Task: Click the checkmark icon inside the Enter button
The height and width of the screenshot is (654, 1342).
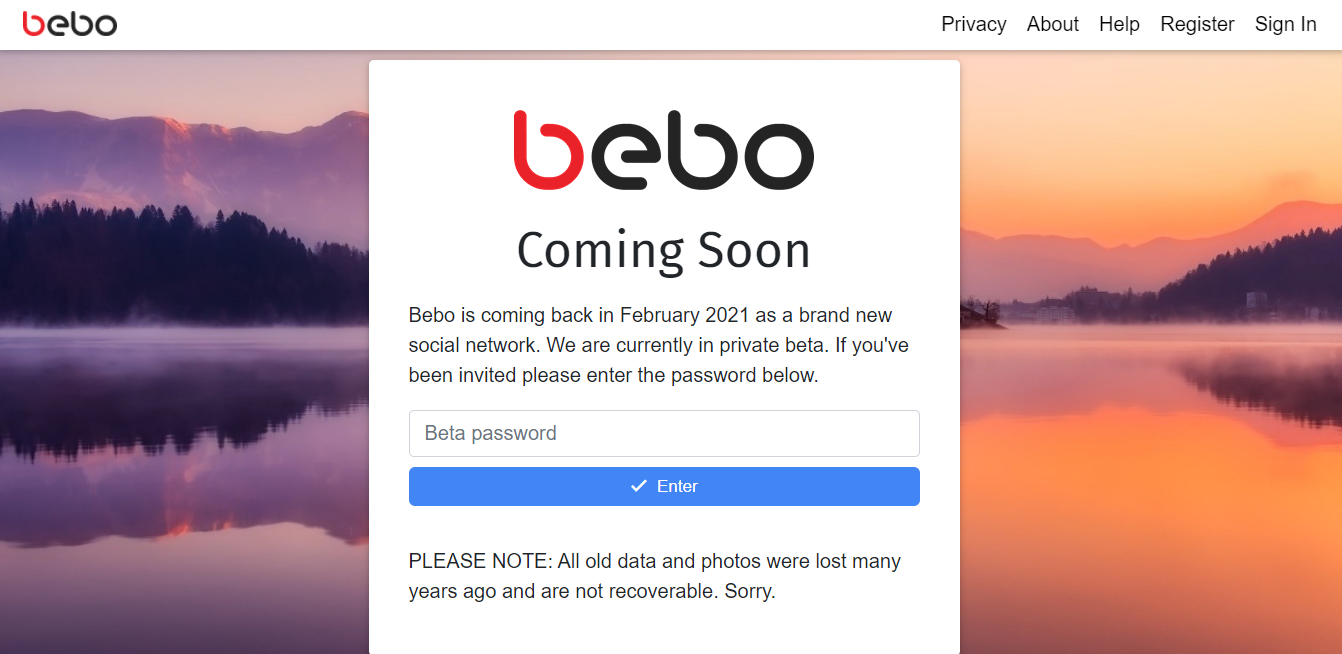Action: [637, 485]
